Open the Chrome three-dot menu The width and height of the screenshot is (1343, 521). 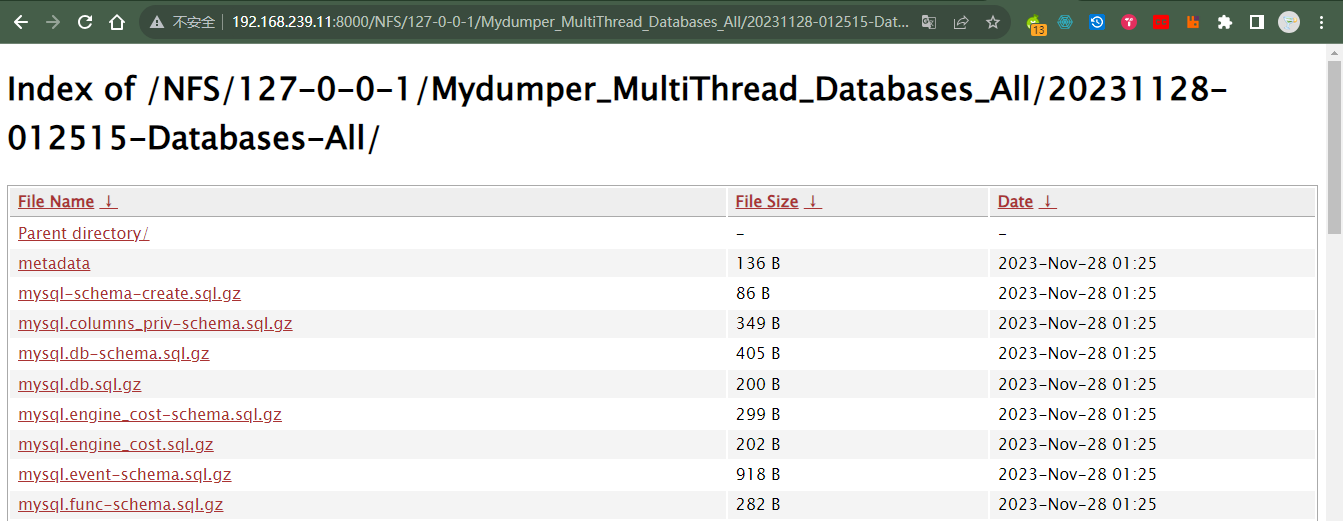coord(1321,22)
